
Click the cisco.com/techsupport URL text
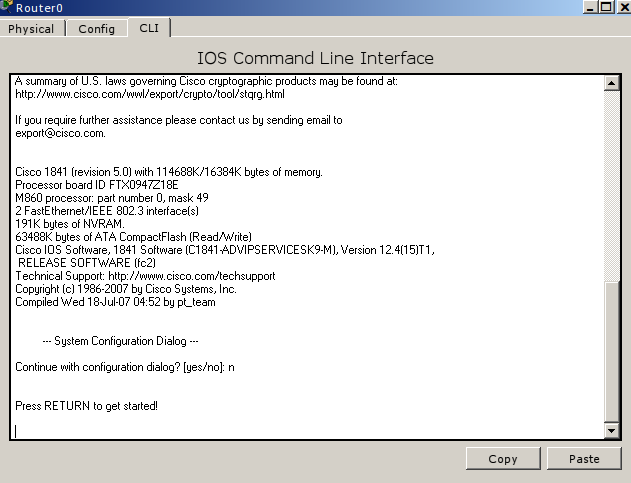pyautogui.click(x=192, y=276)
